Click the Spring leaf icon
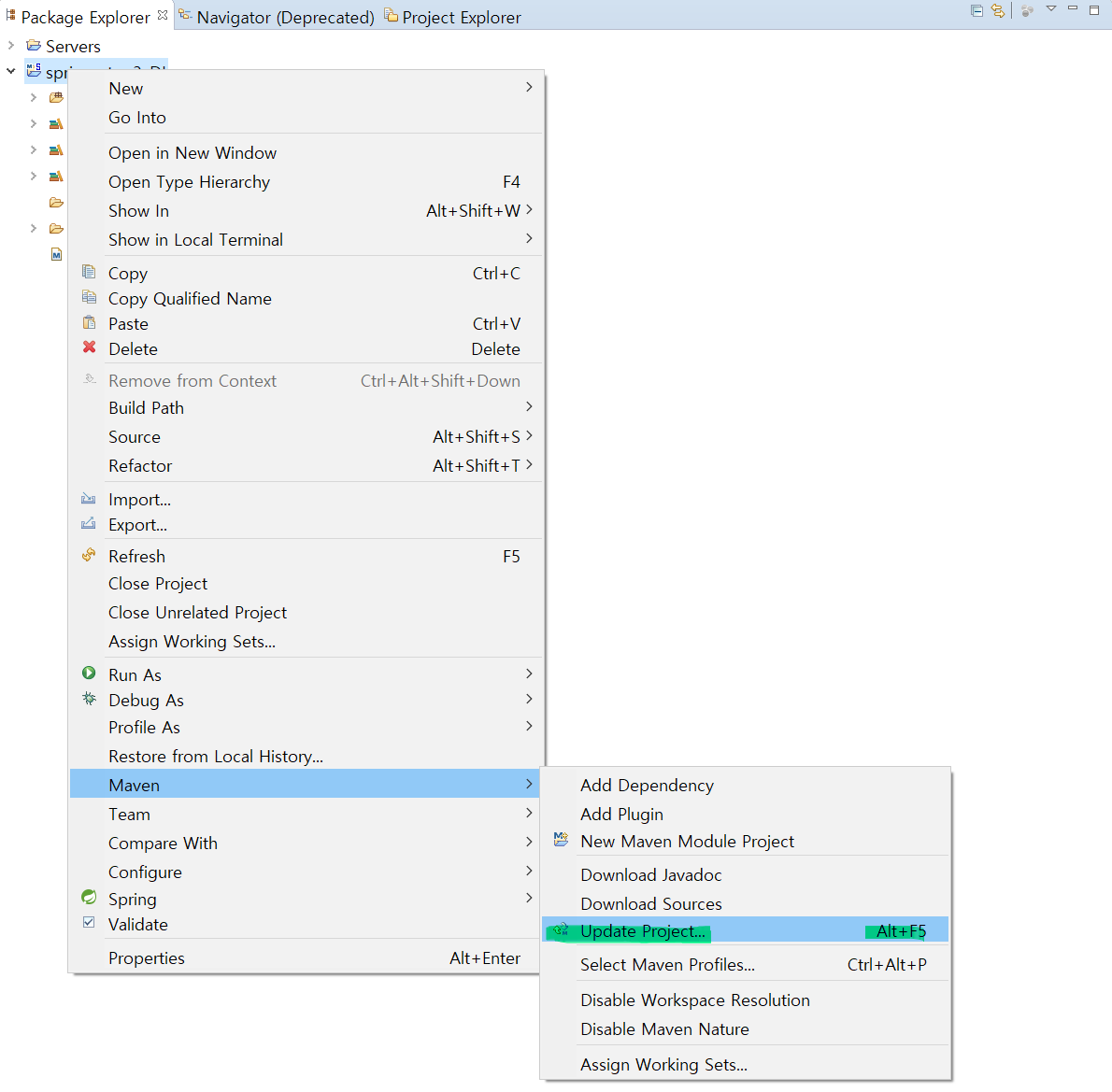The image size is (1112, 1092). [x=89, y=897]
